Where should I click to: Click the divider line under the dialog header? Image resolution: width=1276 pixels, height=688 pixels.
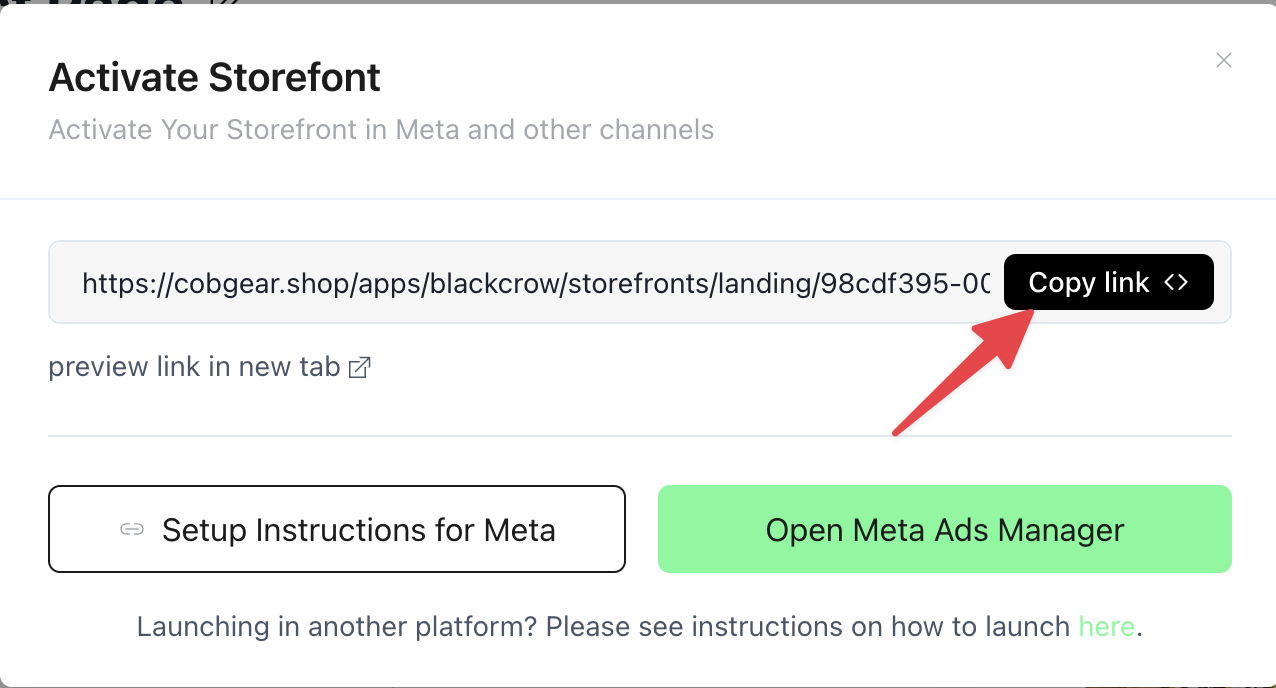point(640,199)
